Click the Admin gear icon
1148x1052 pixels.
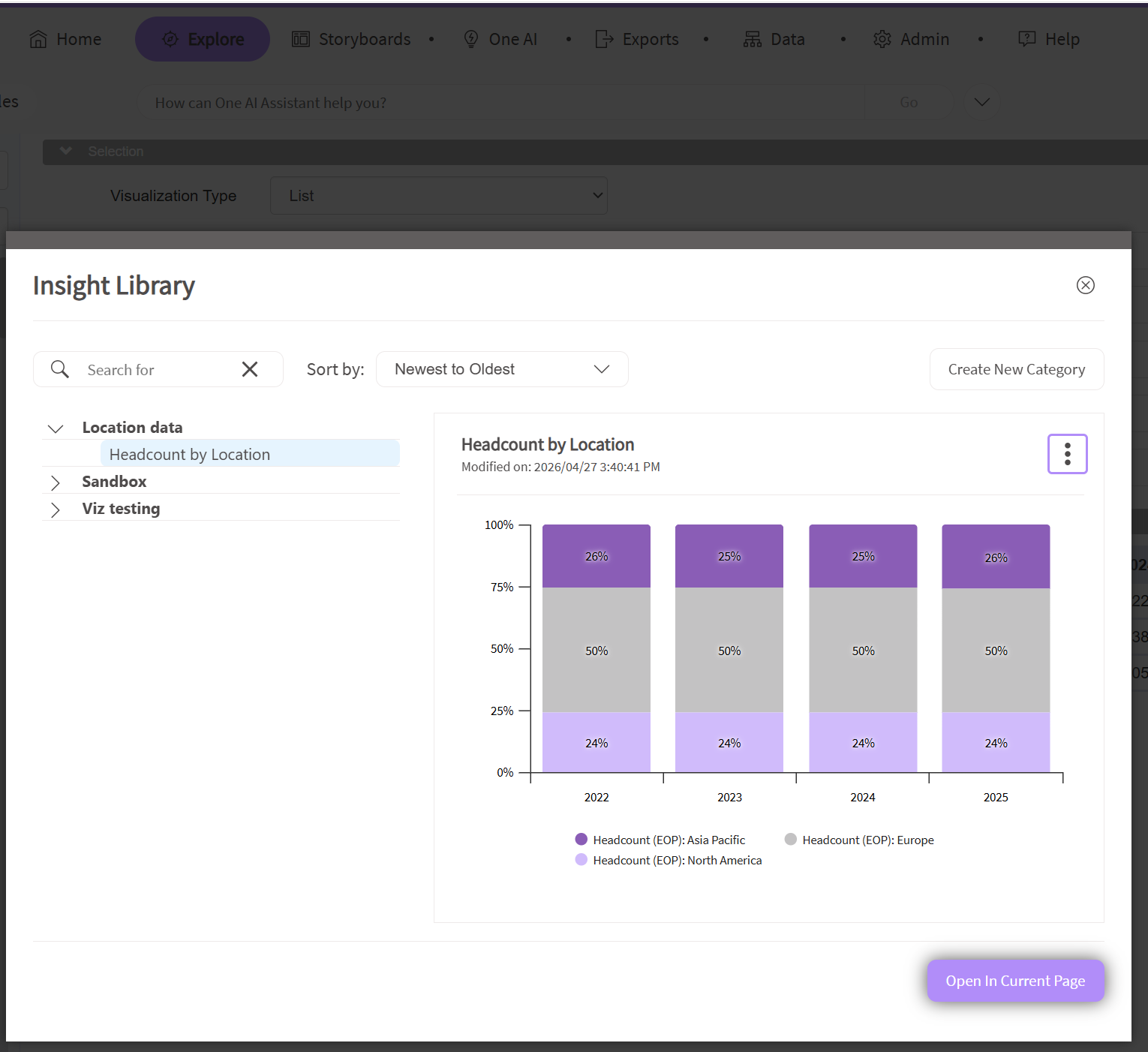coord(882,39)
